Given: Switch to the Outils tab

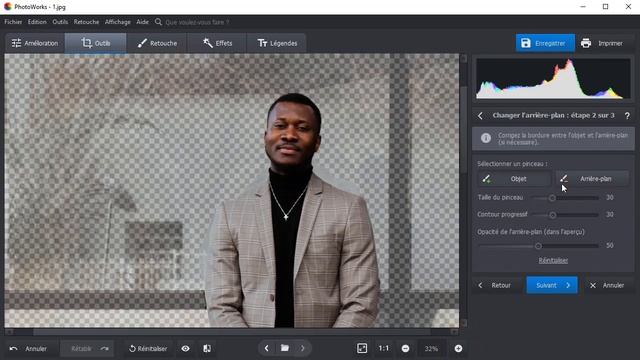Looking at the screenshot, I should [x=96, y=43].
